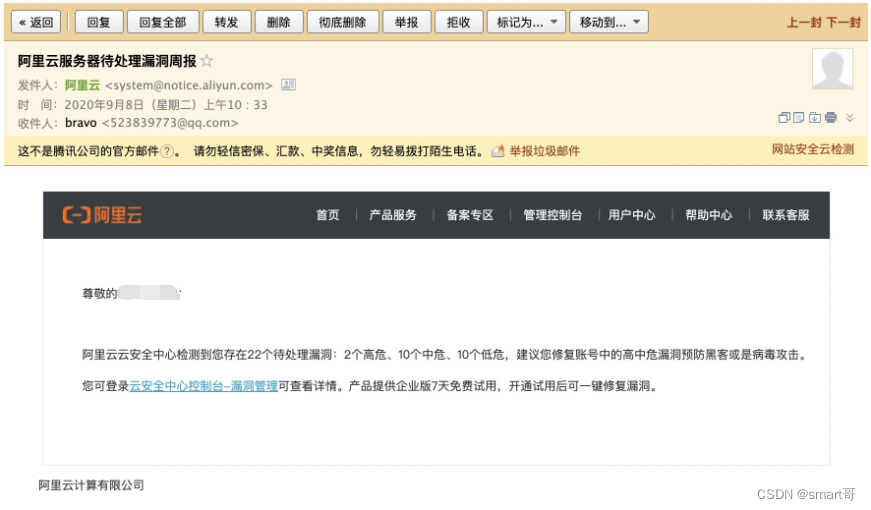The width and height of the screenshot is (871, 510).
Task: Click sender name 阿里云 in header
Action: (x=82, y=85)
